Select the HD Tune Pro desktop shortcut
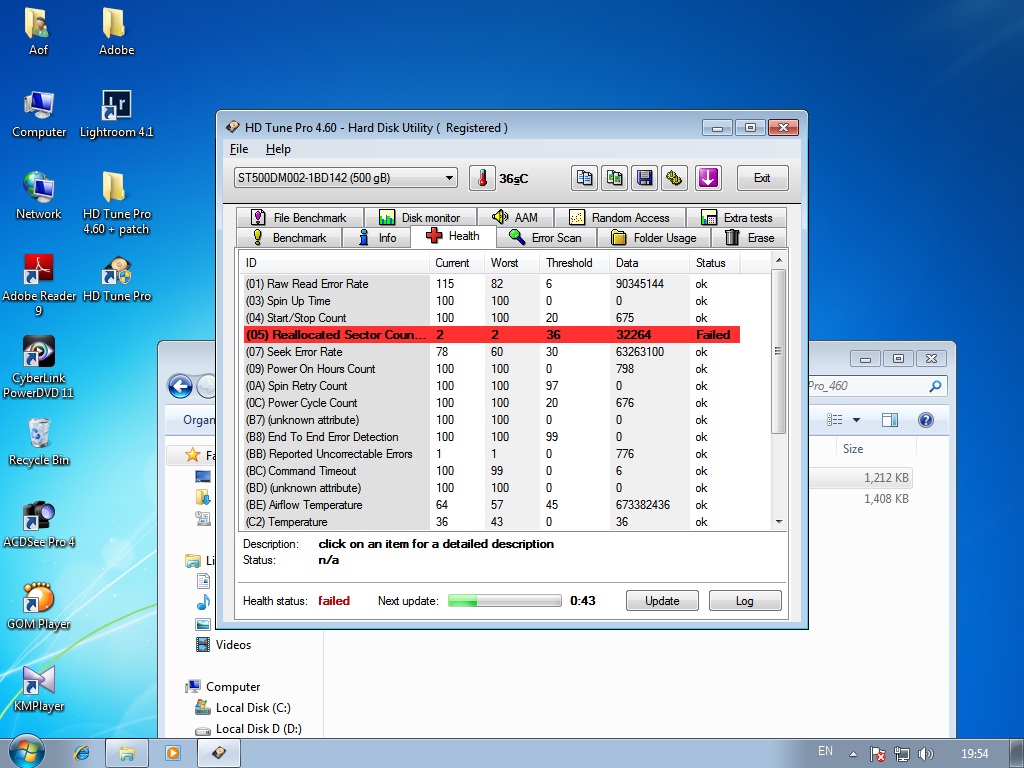 pyautogui.click(x=117, y=279)
